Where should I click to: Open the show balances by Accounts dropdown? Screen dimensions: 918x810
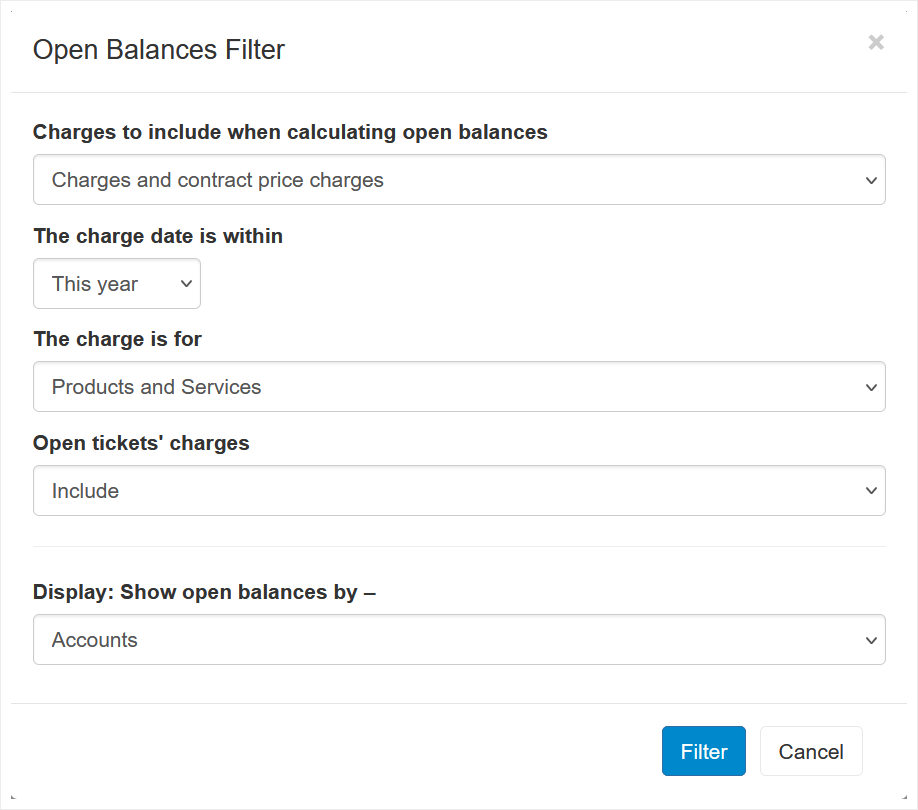tap(459, 640)
